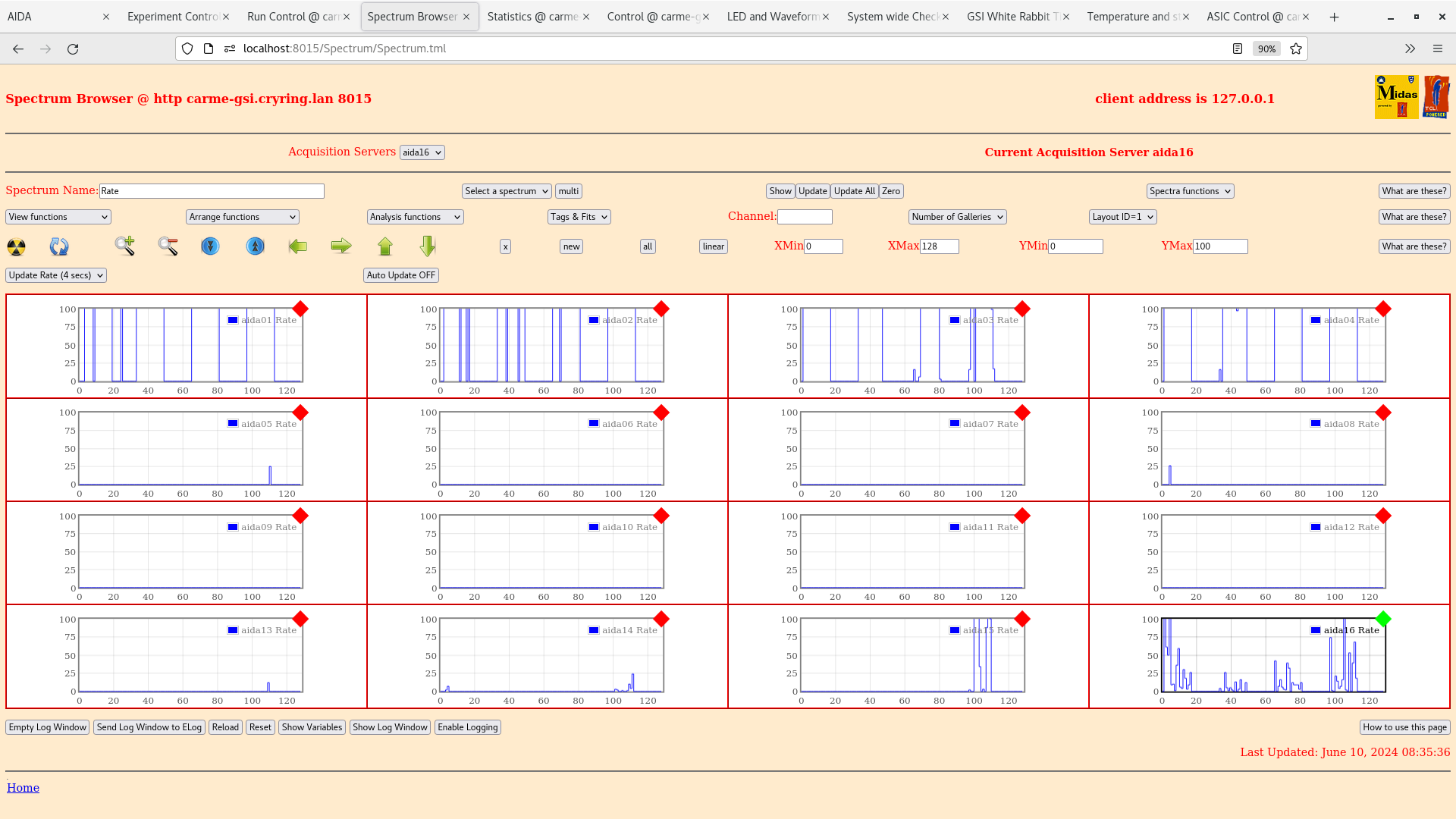The image size is (1456, 819).
Task: Toggle the Auto Update OFF button
Action: click(x=400, y=275)
